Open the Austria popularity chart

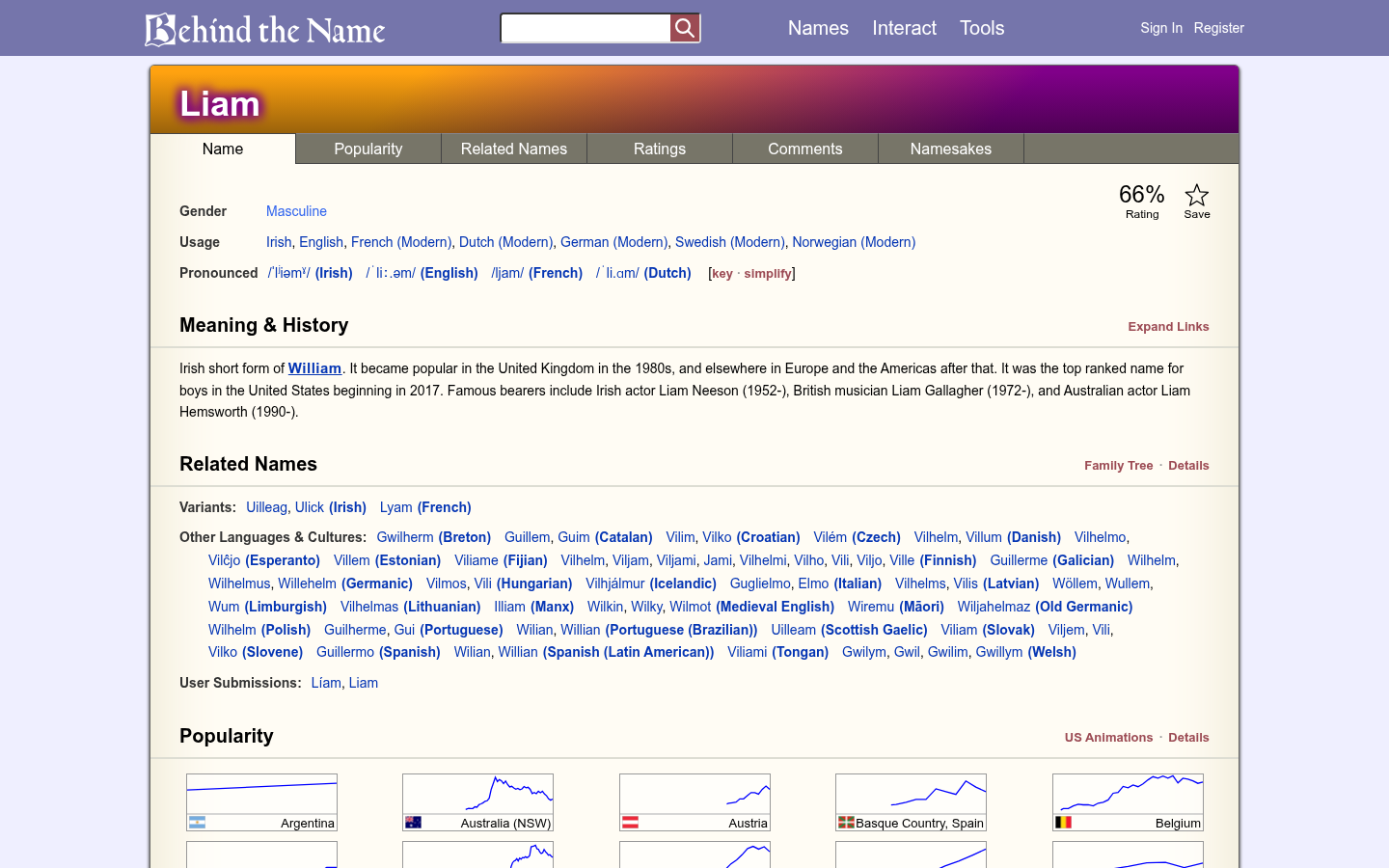(x=694, y=802)
